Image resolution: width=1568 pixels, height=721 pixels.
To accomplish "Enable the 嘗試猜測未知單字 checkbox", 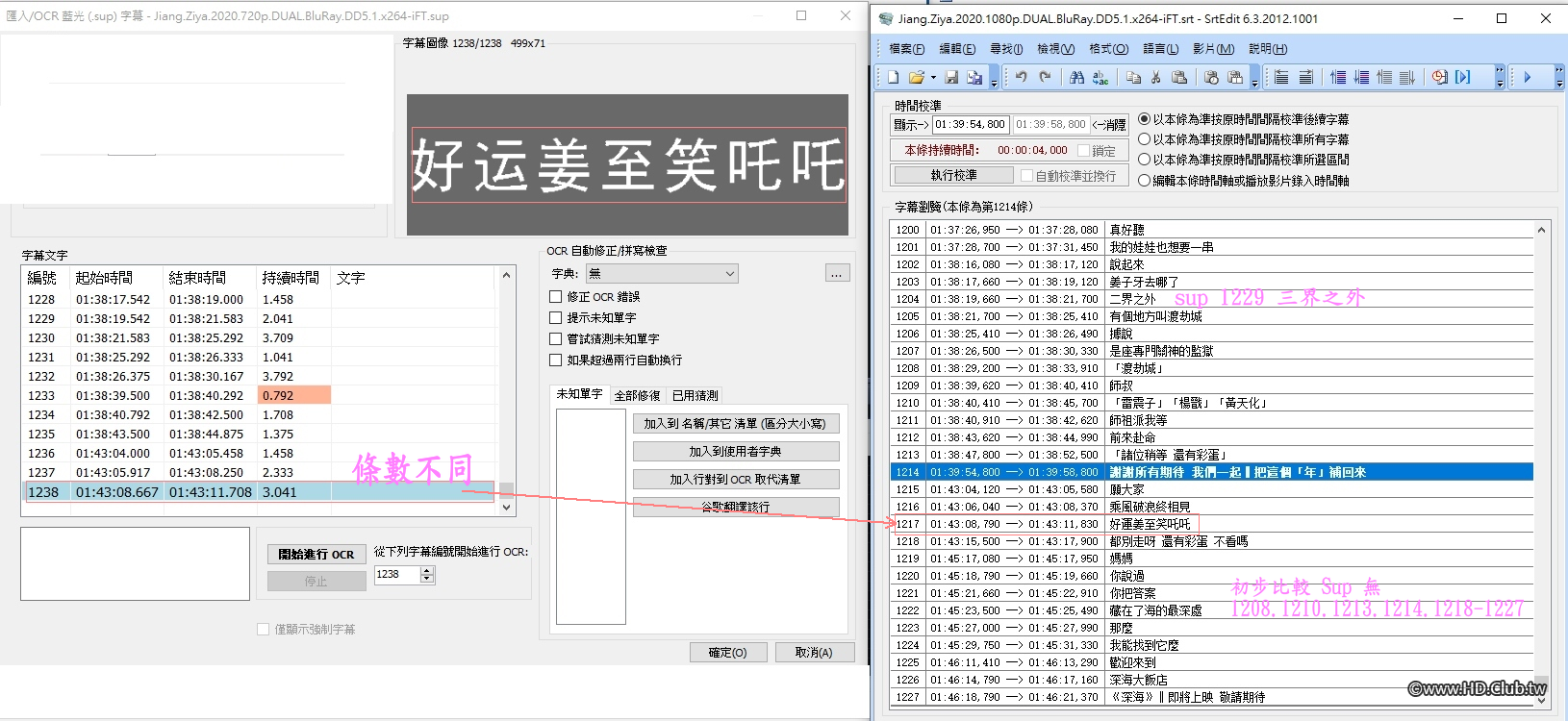I will 555,339.
